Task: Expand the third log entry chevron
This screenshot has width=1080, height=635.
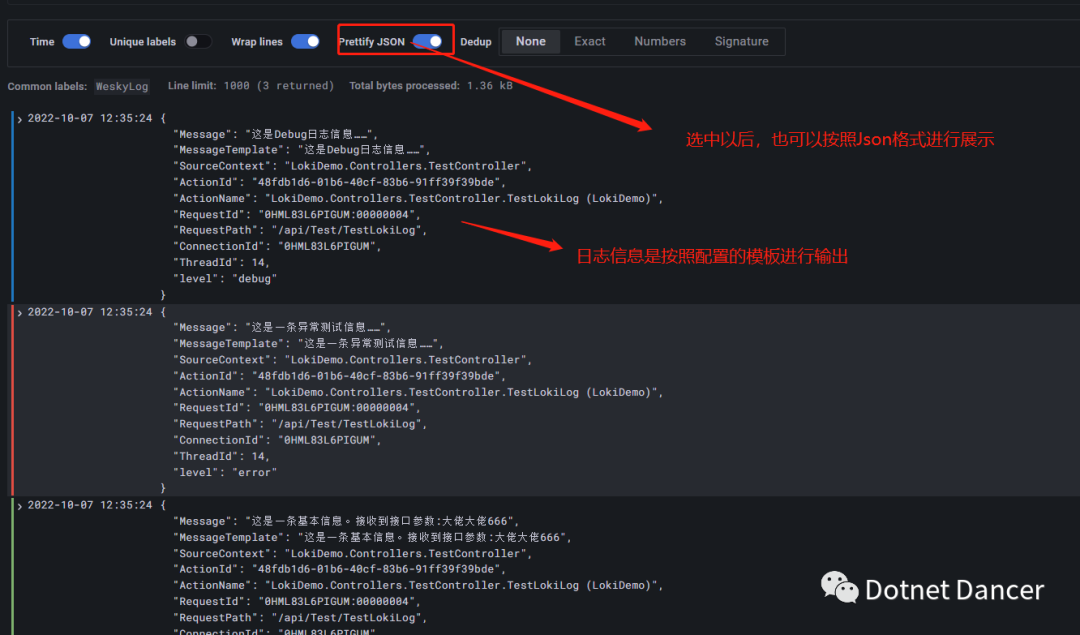Action: pos(20,506)
